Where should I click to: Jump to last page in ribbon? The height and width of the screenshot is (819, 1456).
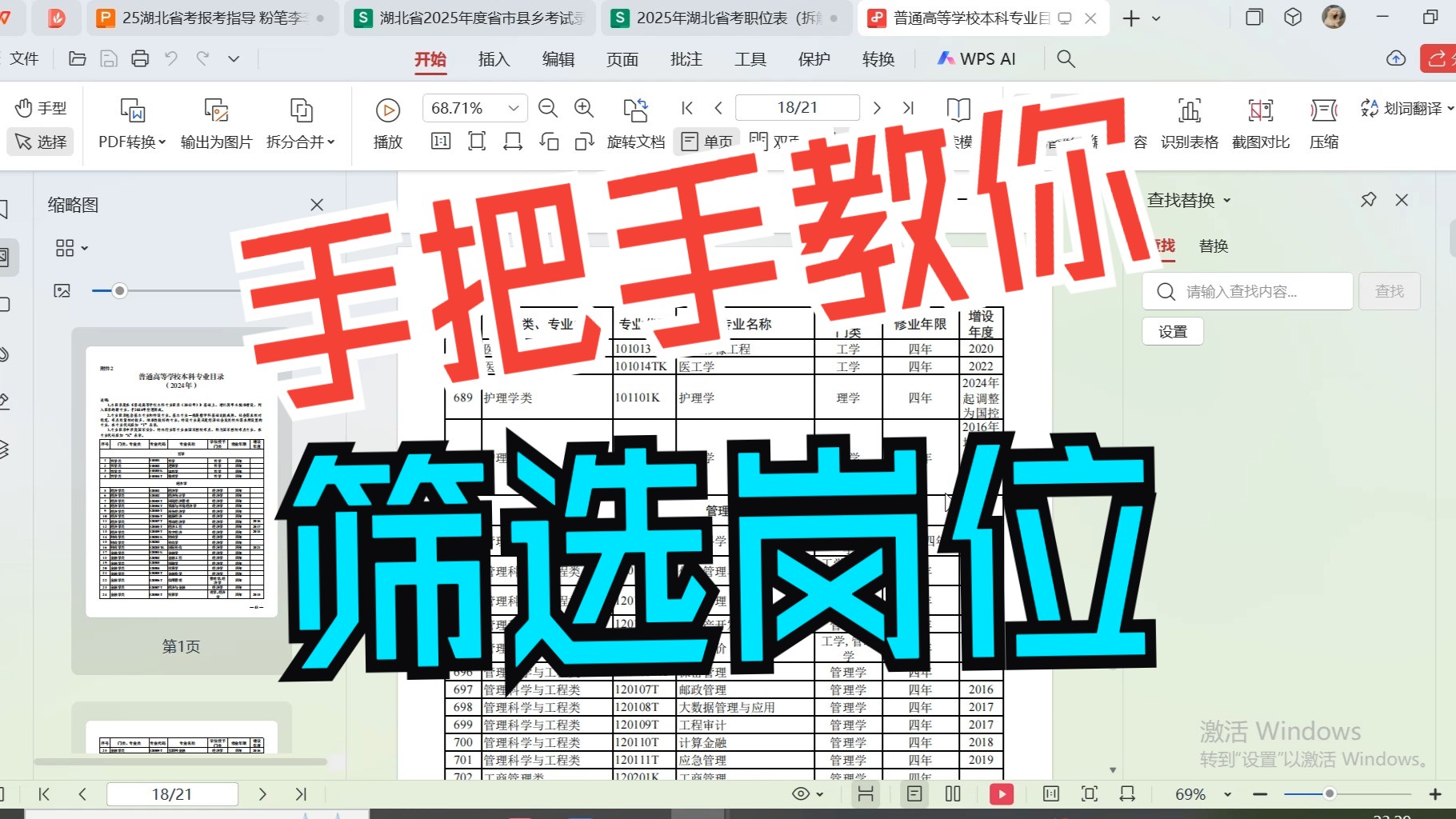tap(908, 108)
